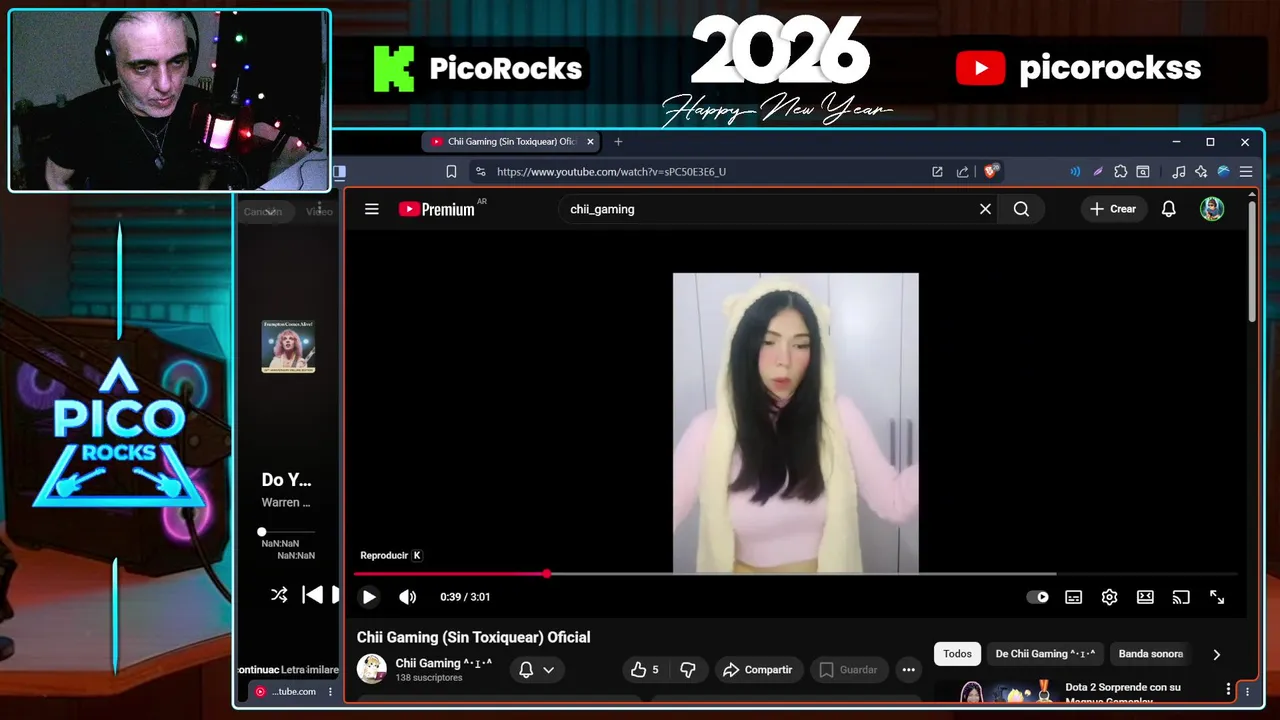Open the Dota 2 Sorprende recommended video
This screenshot has height=720, width=1280.
pyautogui.click(x=1122, y=692)
